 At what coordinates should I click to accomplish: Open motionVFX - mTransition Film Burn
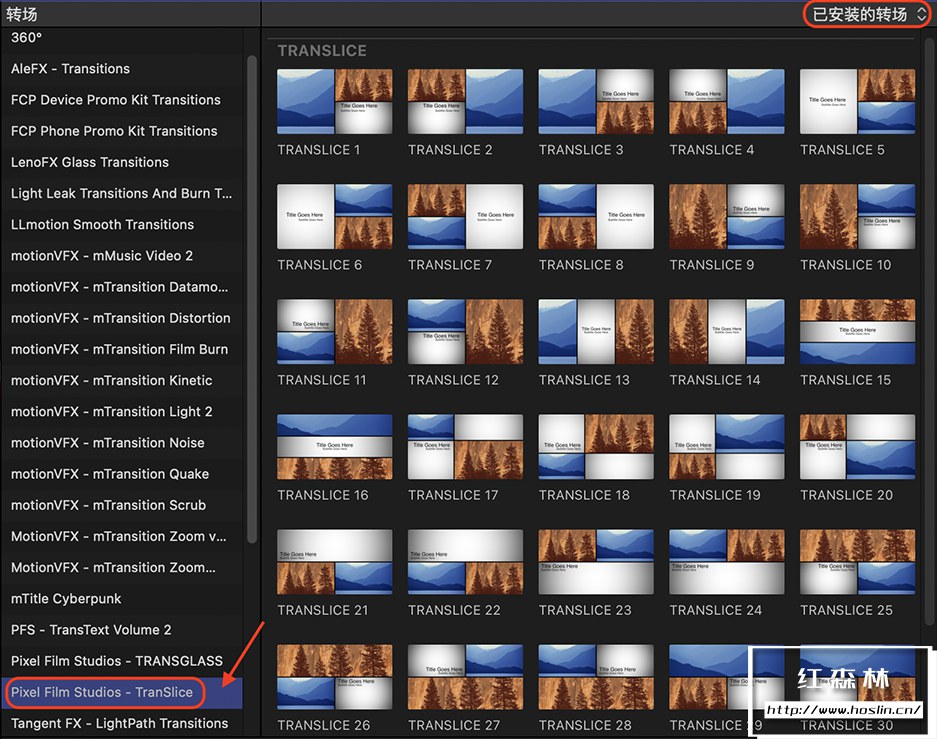[x=121, y=349]
